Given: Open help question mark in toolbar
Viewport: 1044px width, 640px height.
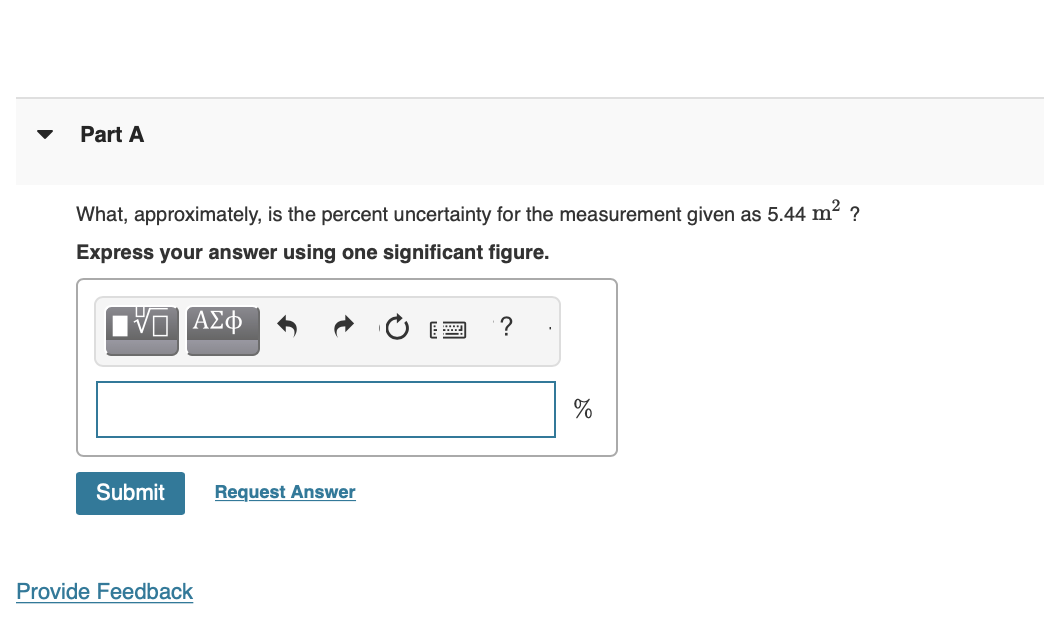Looking at the screenshot, I should [506, 326].
